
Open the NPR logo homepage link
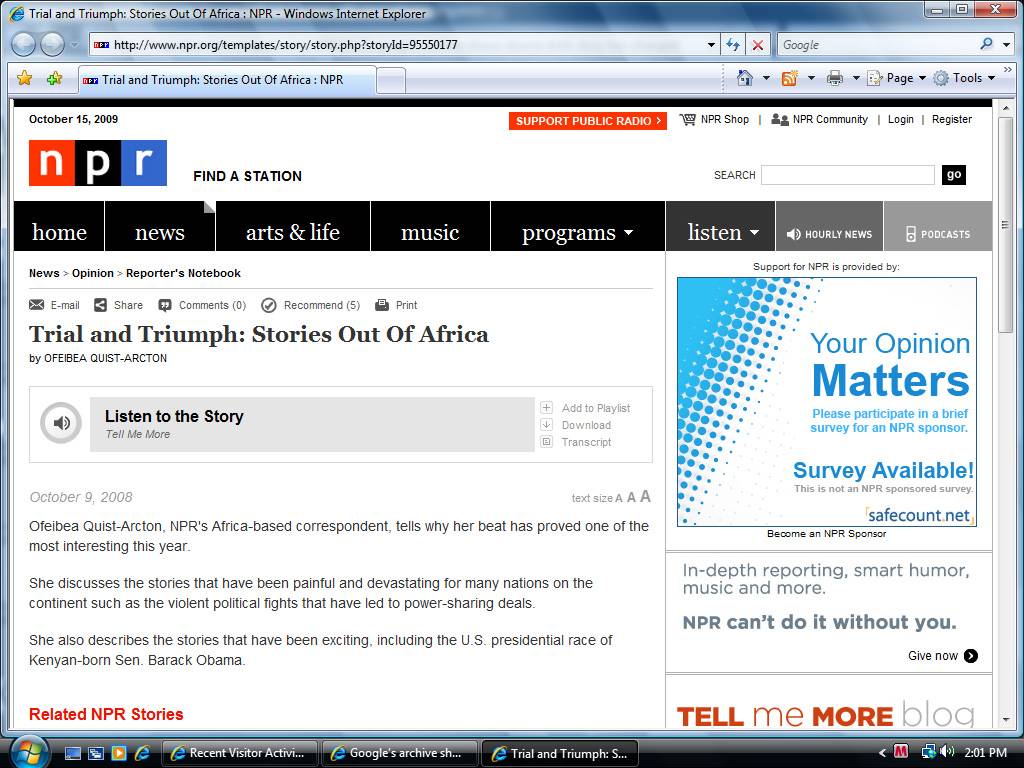[98, 163]
